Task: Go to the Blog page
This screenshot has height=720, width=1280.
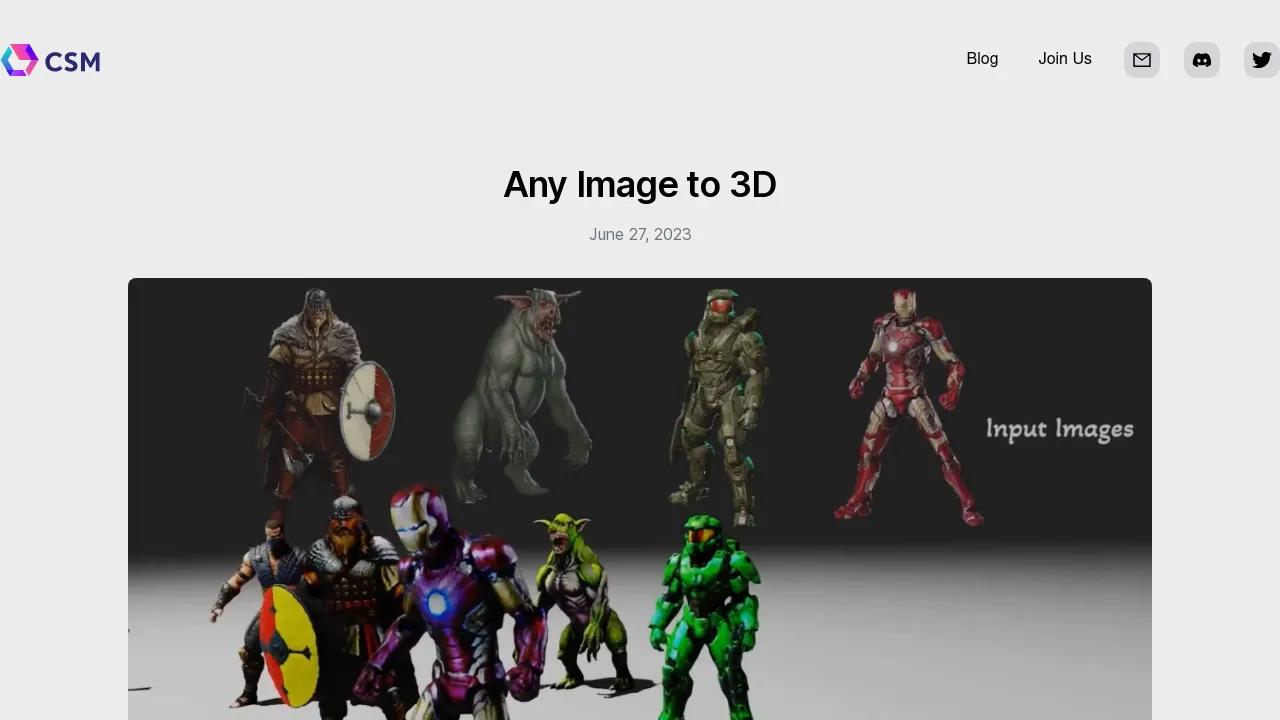Action: 982,59
